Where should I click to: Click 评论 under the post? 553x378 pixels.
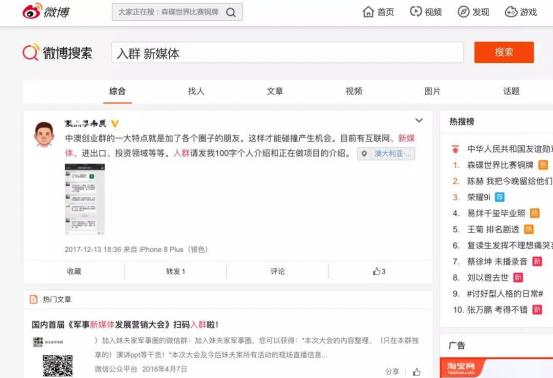[x=278, y=271]
